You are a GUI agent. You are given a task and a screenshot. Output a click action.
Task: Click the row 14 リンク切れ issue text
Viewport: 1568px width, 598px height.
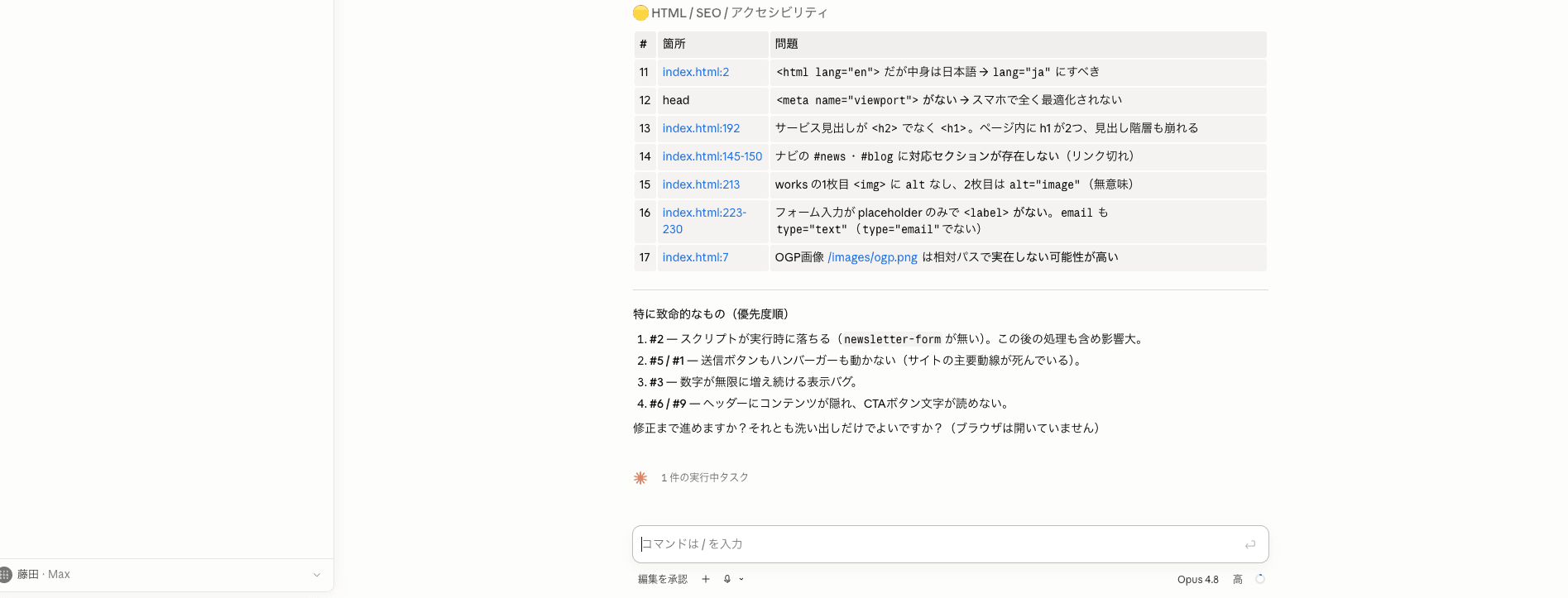[x=957, y=156]
